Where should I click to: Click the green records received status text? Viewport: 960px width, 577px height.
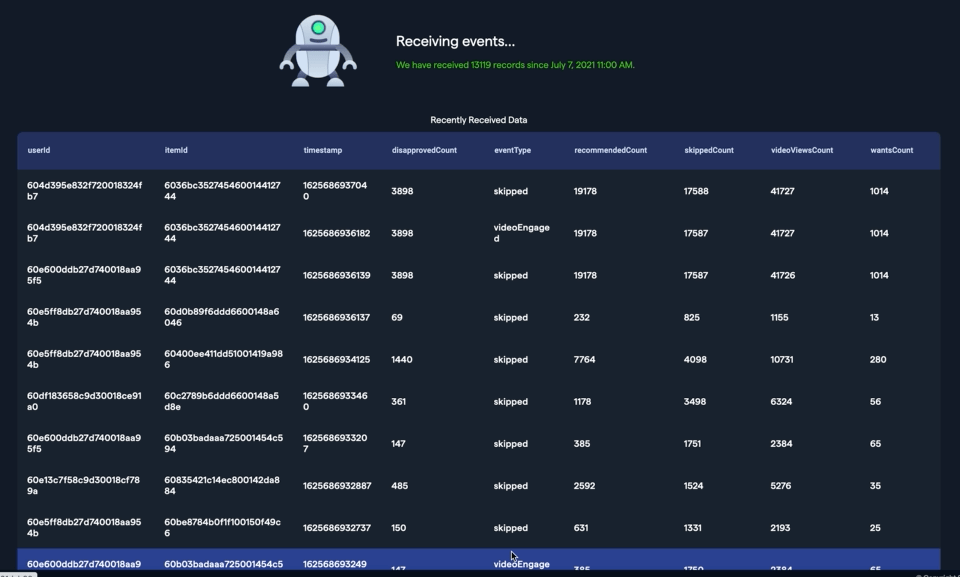point(515,65)
